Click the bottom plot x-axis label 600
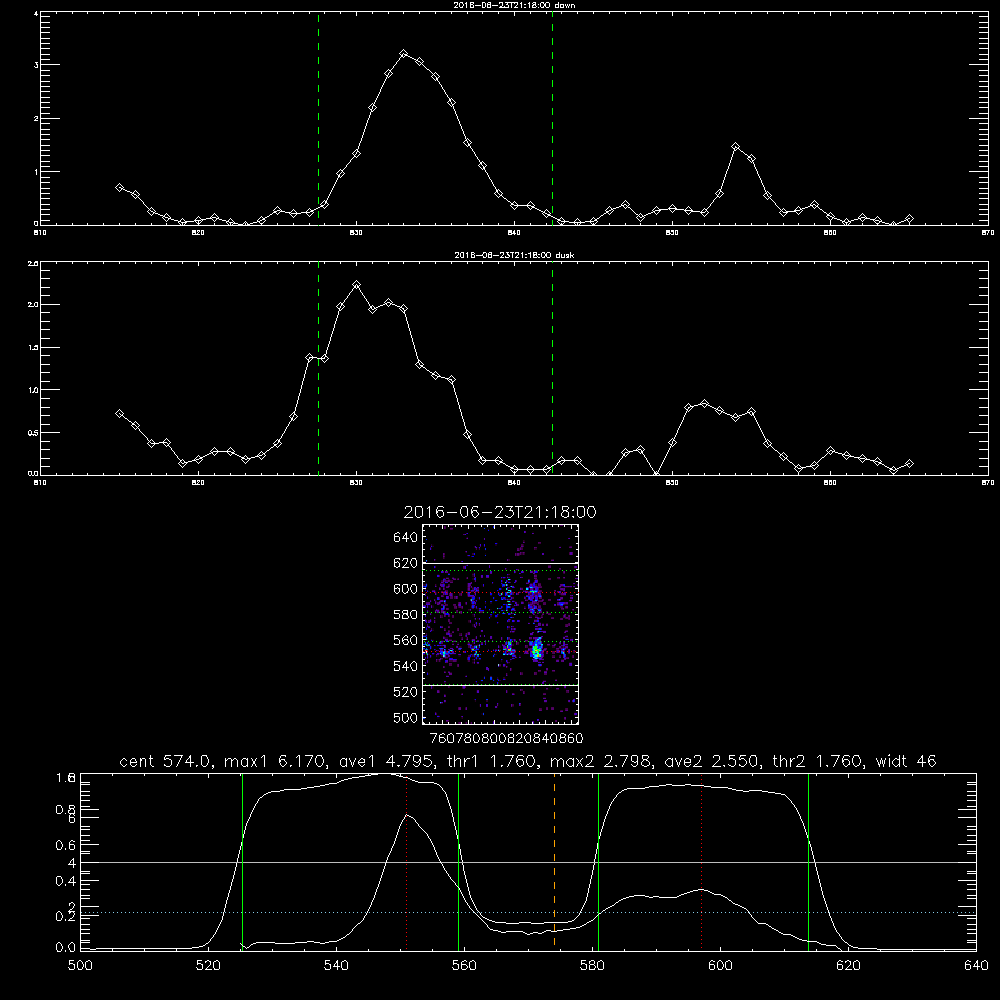 720,966
